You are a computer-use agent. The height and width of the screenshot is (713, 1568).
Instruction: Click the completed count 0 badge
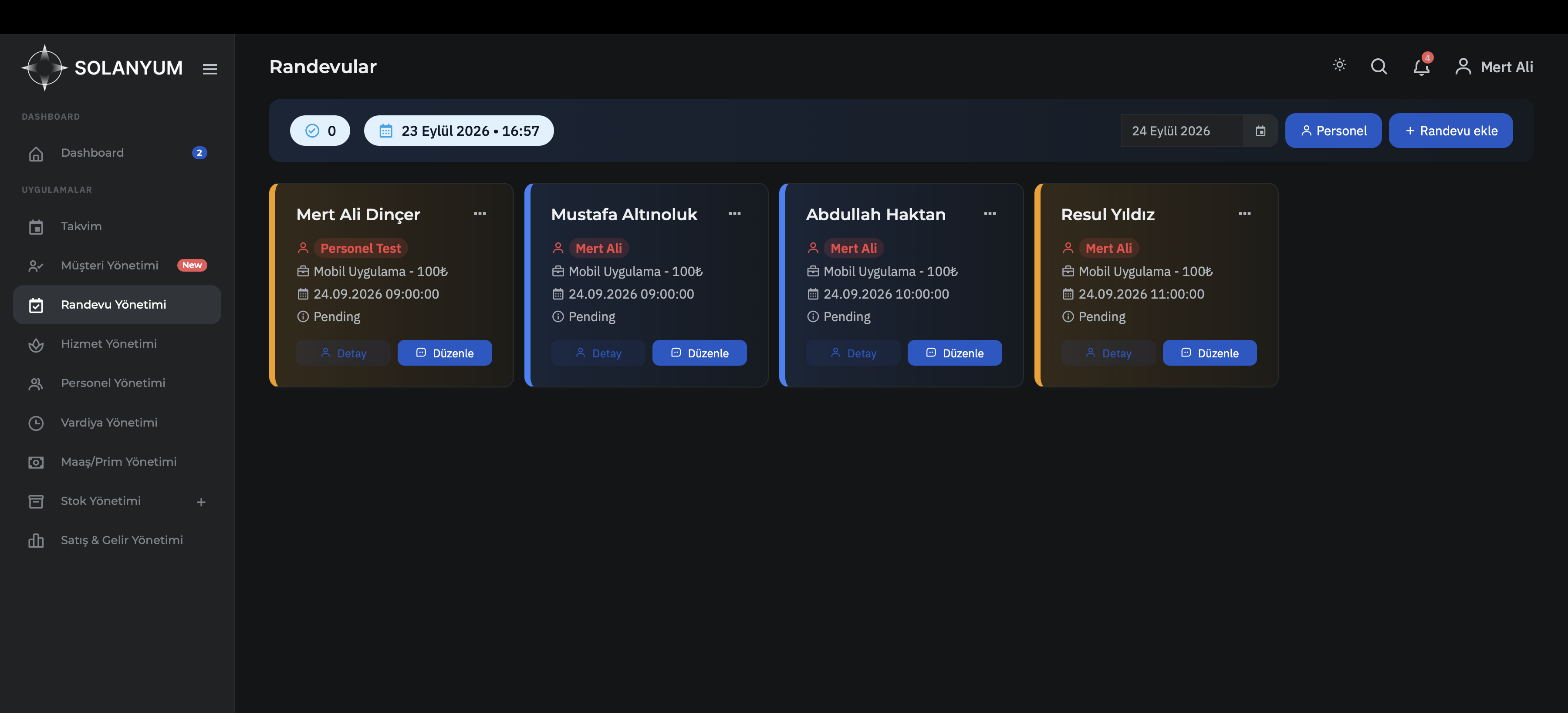pos(320,131)
